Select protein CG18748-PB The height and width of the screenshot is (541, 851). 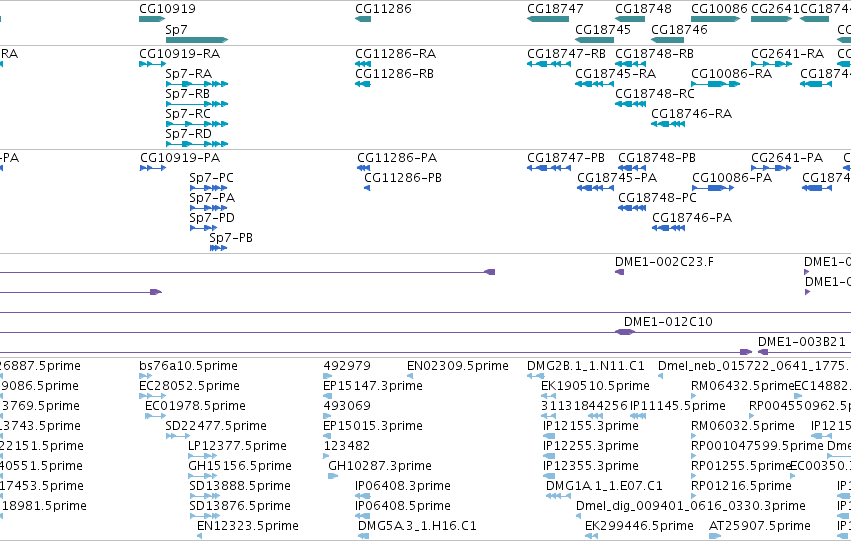(657, 157)
